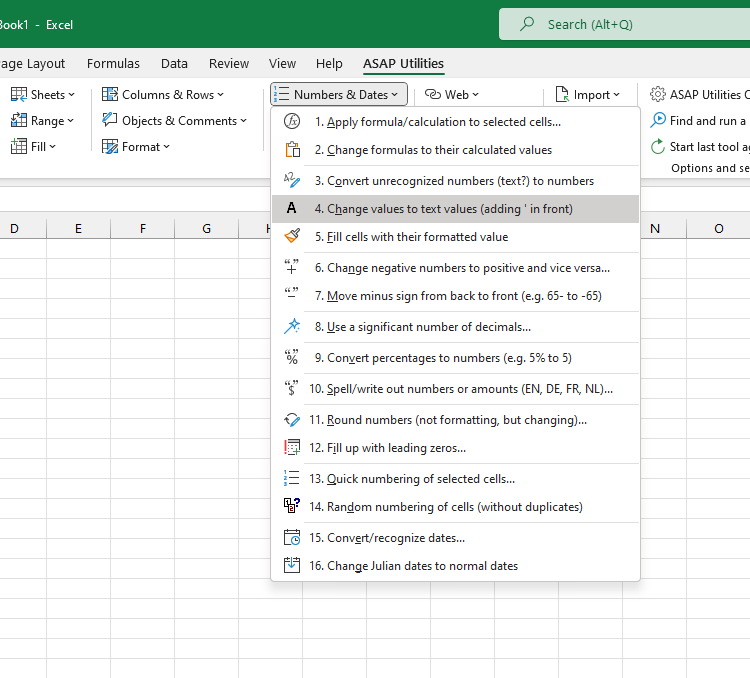Click the icon beside Convert unrecognized numbers

tap(292, 180)
